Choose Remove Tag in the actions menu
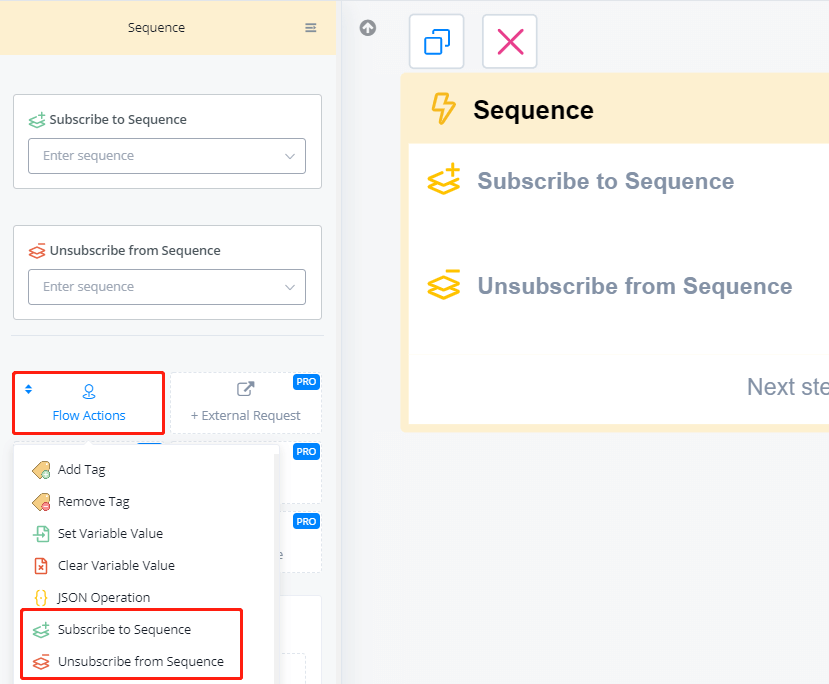 tap(93, 501)
